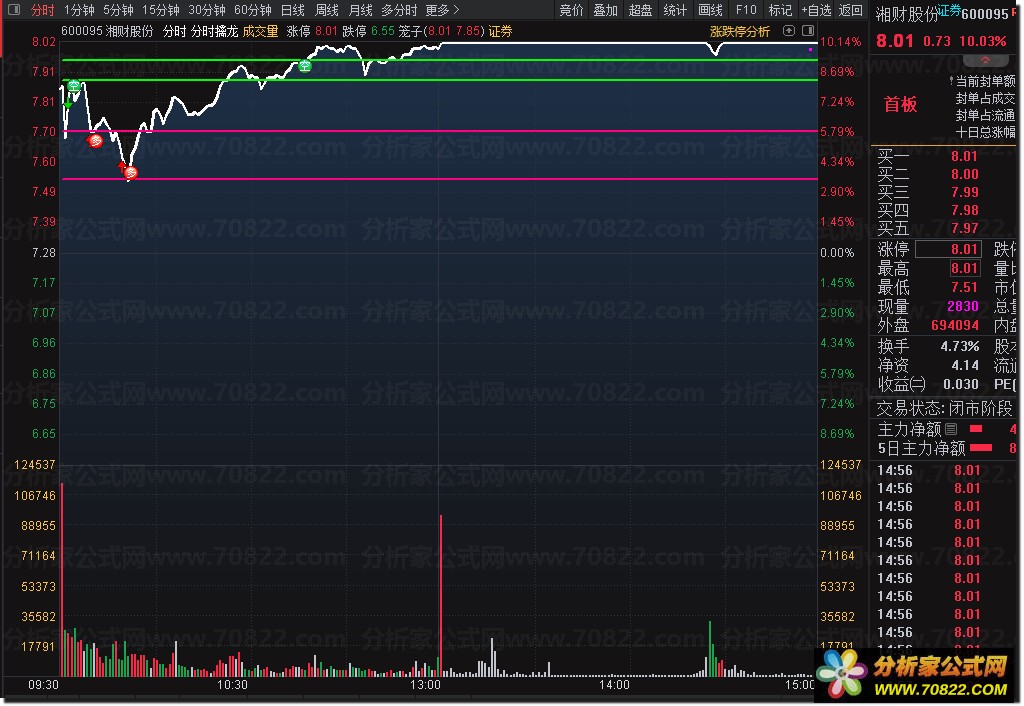Screen dimensions: 1024x706
Task: Click the 分时擒龙 indicator name
Action: pos(215,31)
